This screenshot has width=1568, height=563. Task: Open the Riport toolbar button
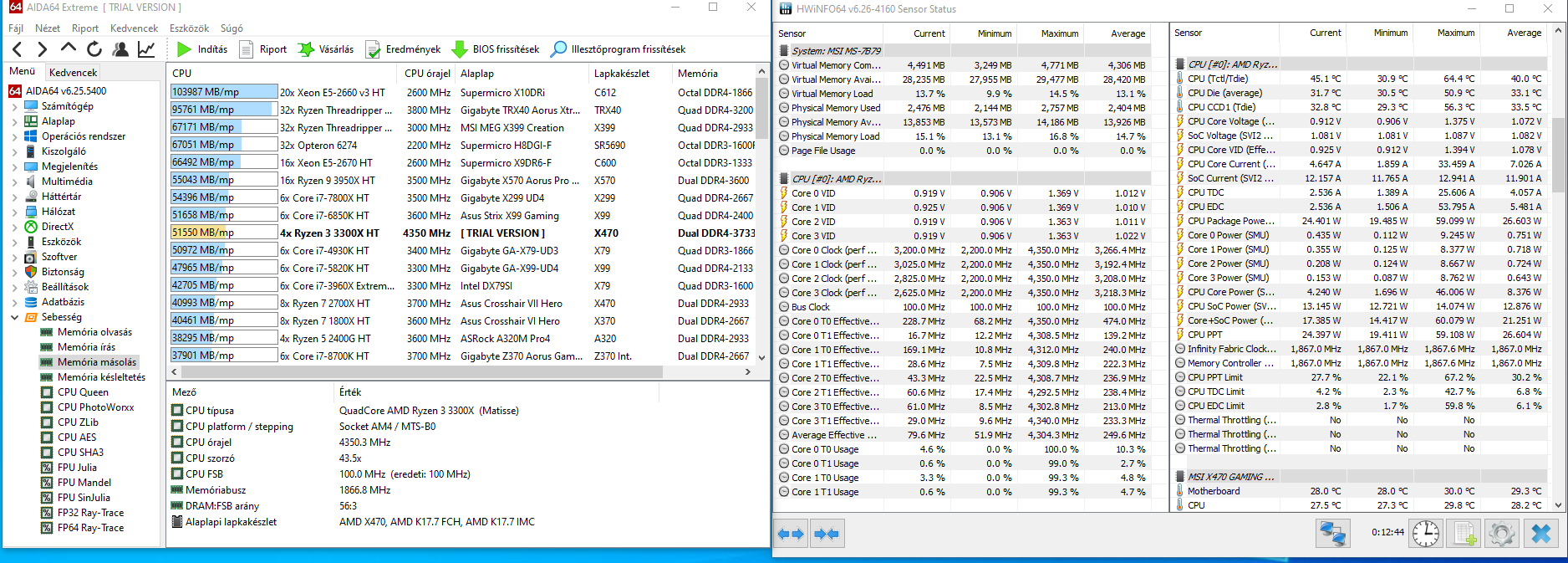pyautogui.click(x=263, y=49)
